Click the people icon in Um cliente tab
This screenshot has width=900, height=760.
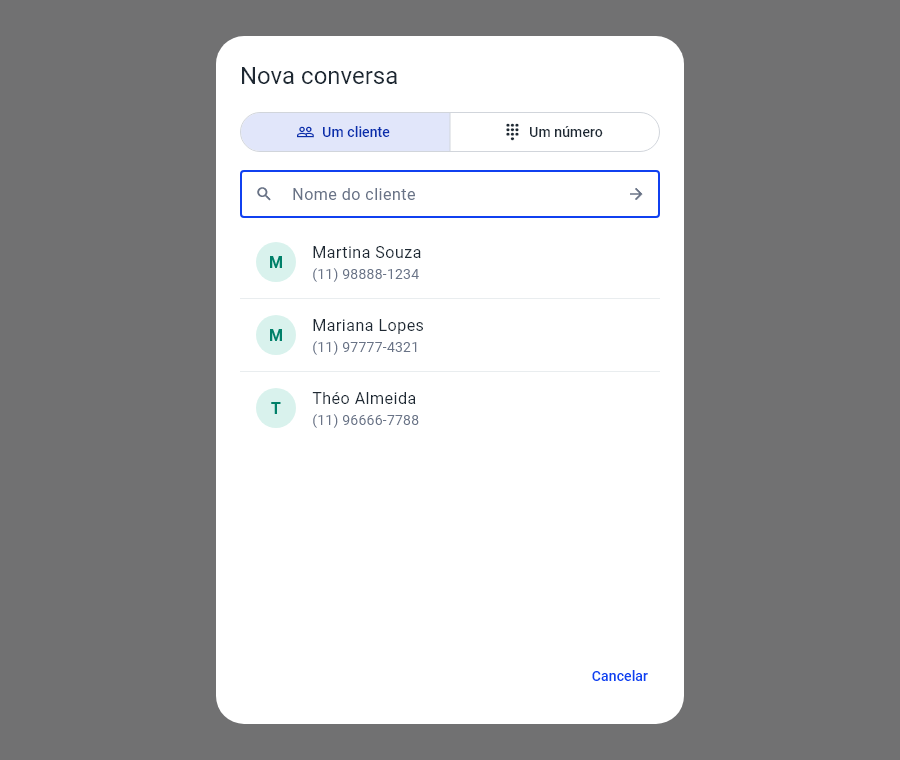[305, 132]
